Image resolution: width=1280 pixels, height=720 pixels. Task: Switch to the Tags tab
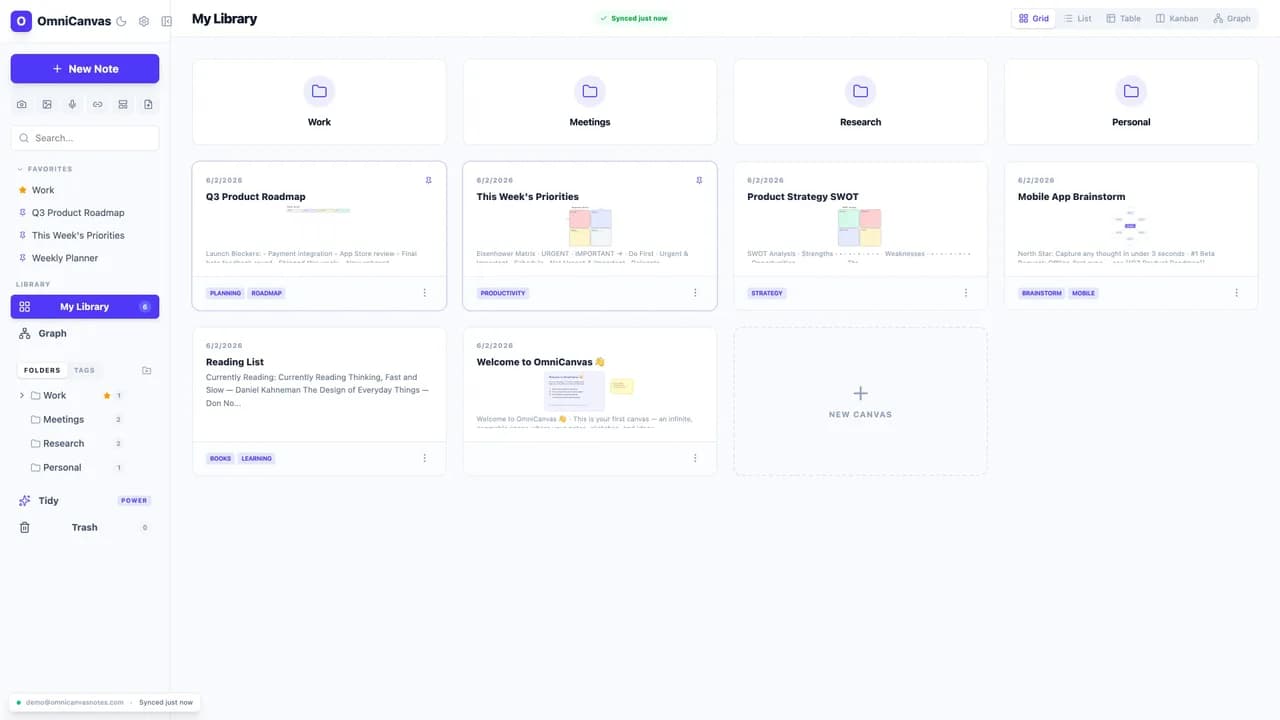84,370
